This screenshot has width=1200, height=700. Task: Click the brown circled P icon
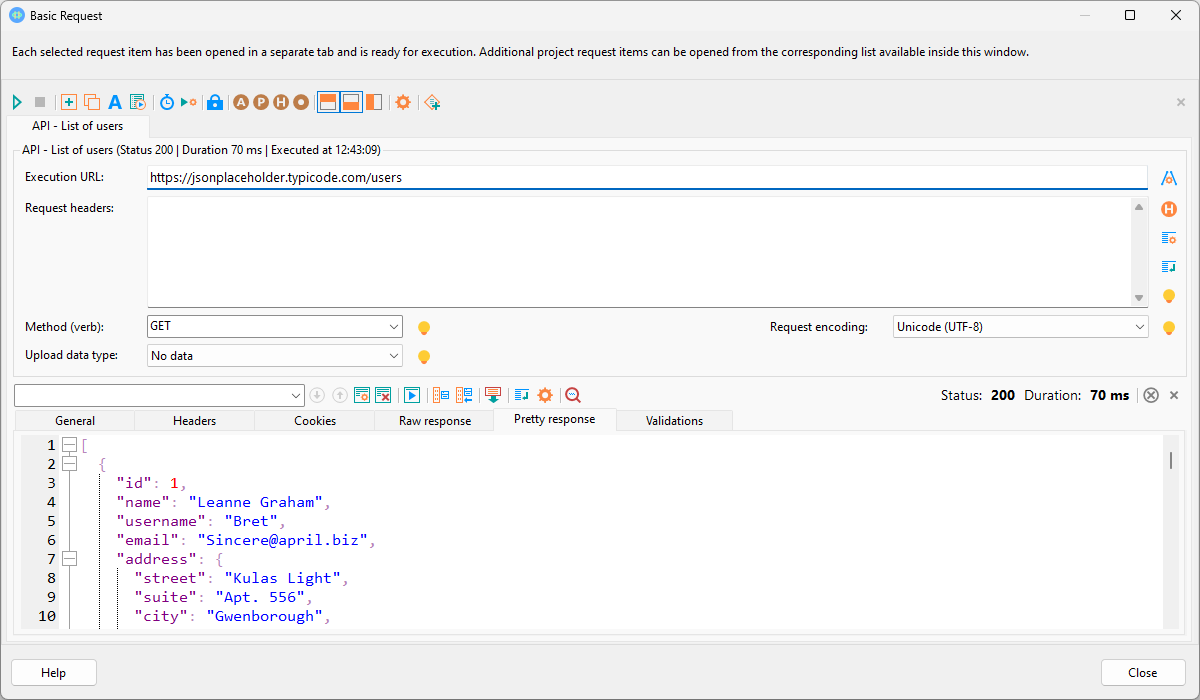click(261, 102)
